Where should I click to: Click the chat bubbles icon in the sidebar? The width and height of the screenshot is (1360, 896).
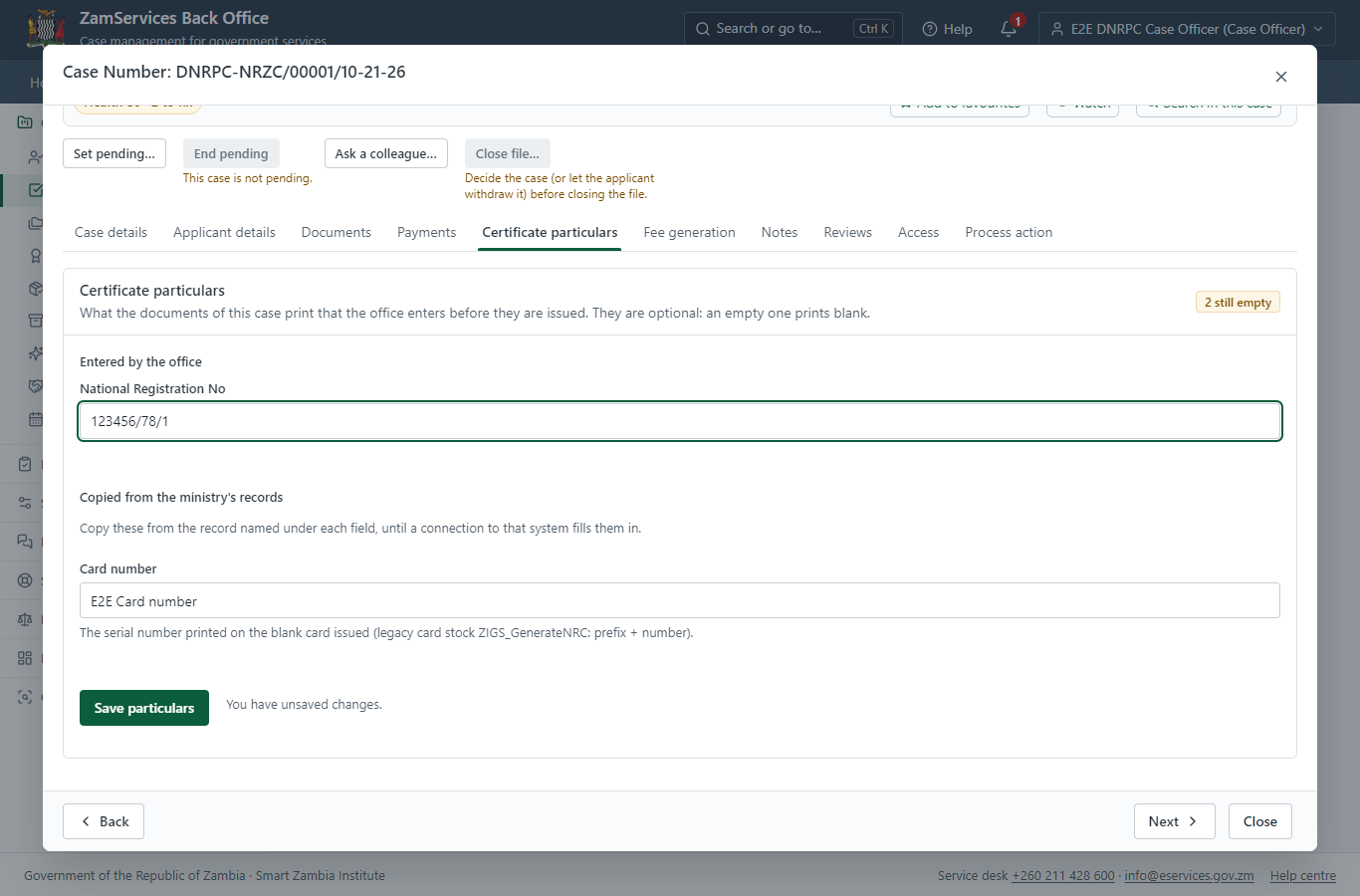[25, 542]
